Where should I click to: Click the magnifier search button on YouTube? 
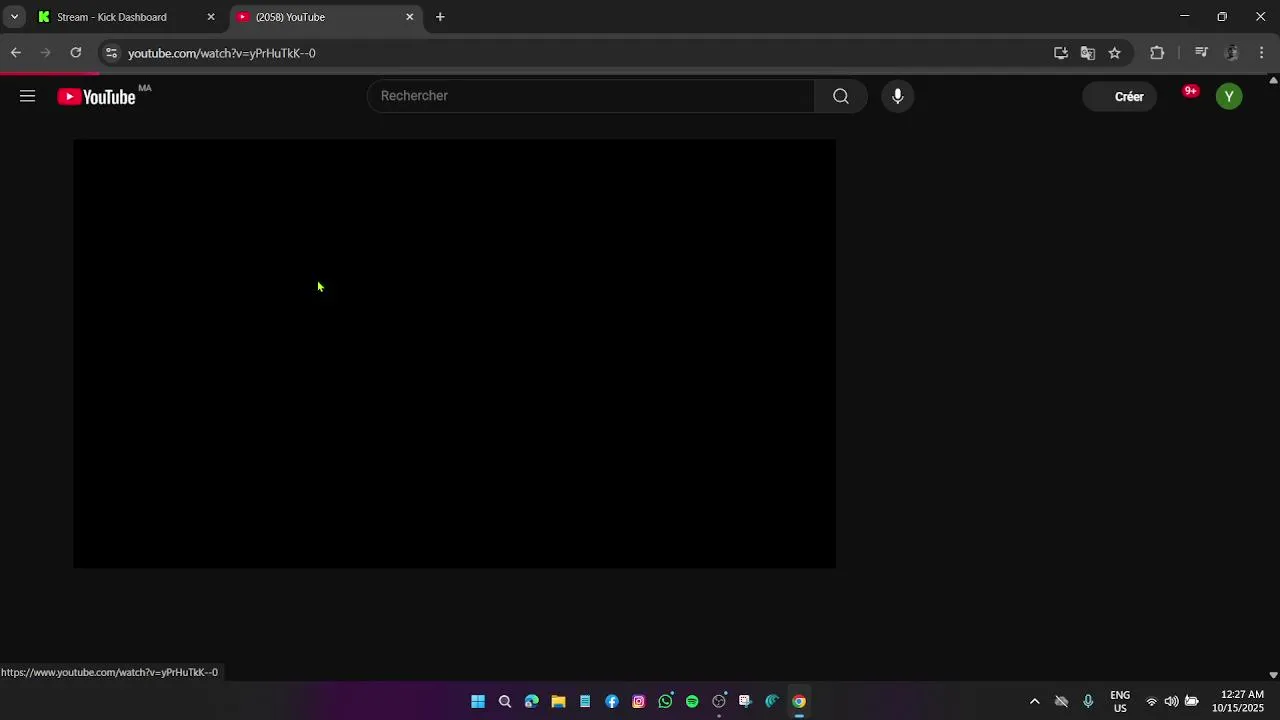click(x=841, y=96)
